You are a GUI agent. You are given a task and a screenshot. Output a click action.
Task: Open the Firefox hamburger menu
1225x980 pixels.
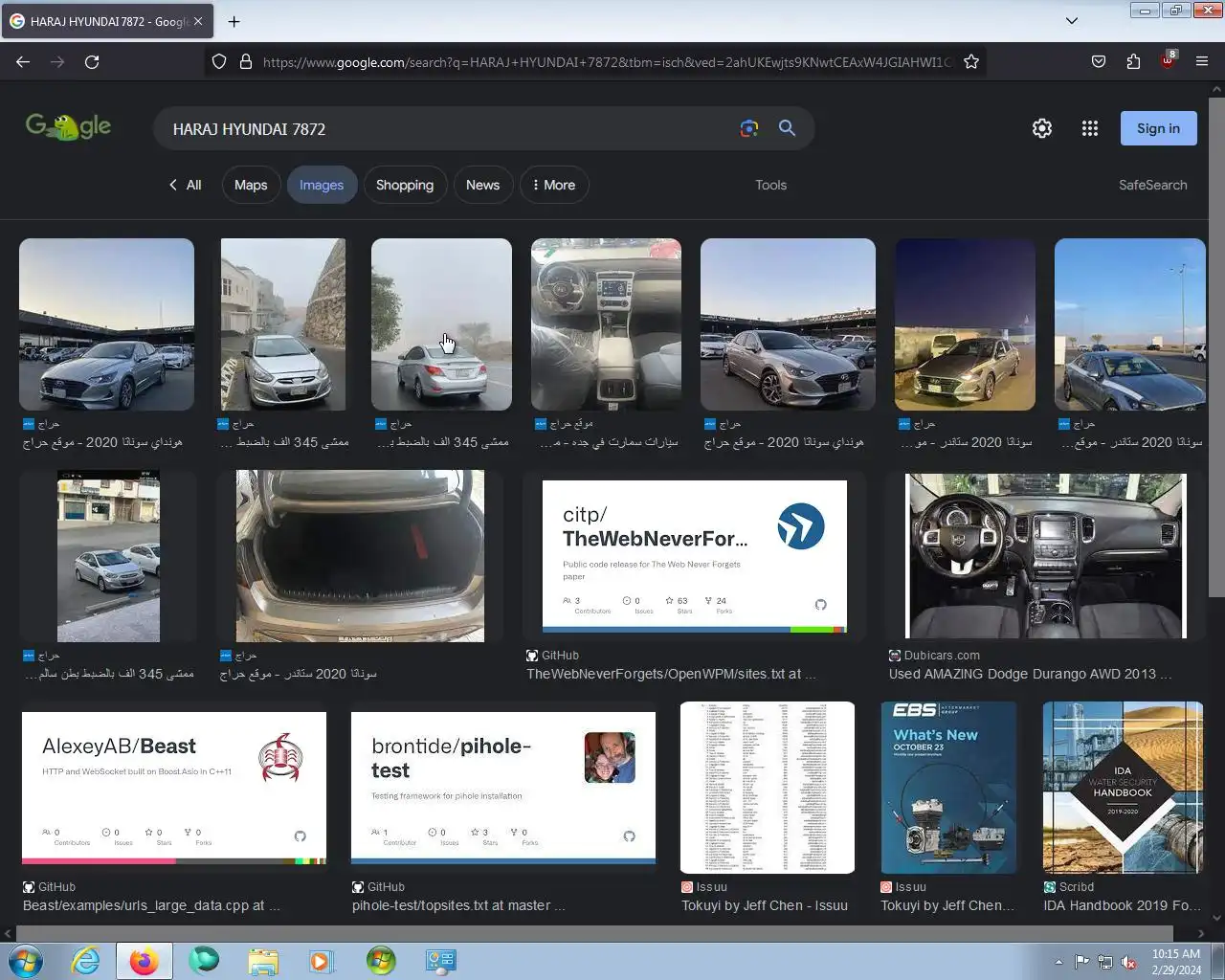(x=1202, y=61)
